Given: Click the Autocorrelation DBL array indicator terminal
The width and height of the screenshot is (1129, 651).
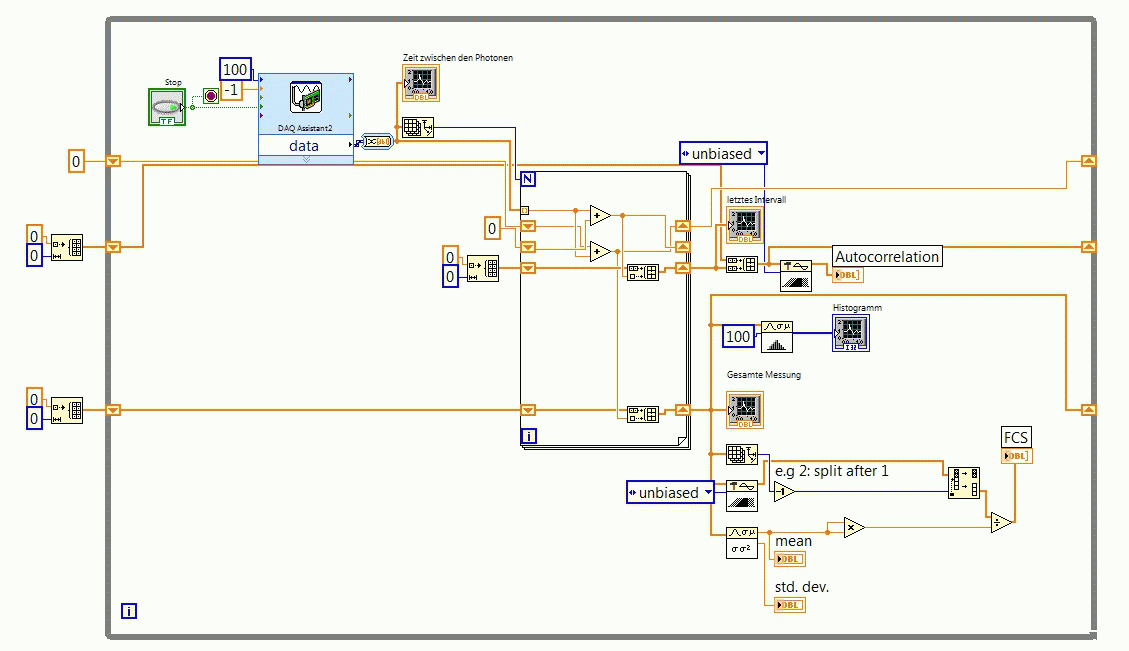Looking at the screenshot, I should pos(848,274).
